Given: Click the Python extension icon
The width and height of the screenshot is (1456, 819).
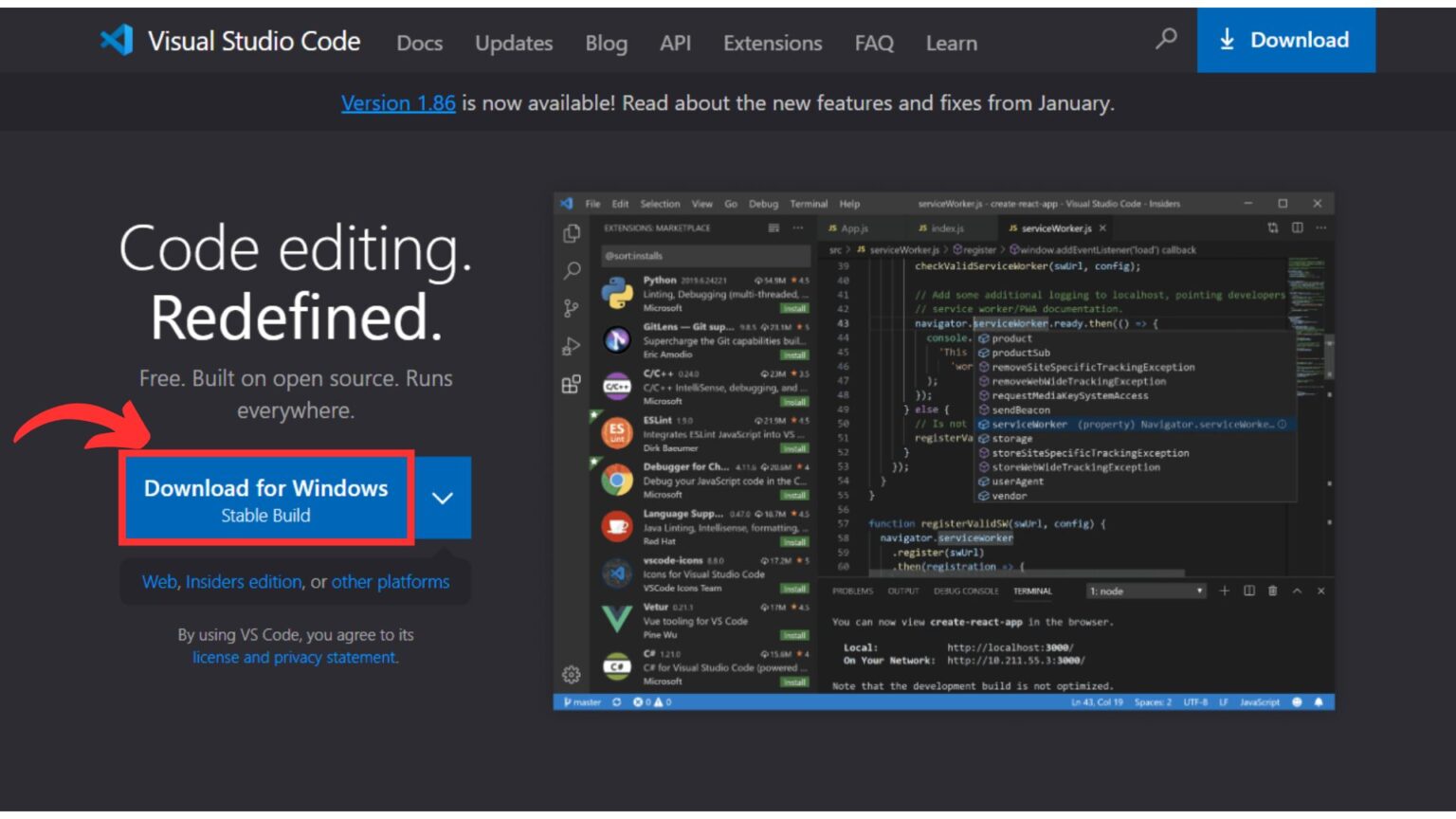Looking at the screenshot, I should tap(617, 293).
